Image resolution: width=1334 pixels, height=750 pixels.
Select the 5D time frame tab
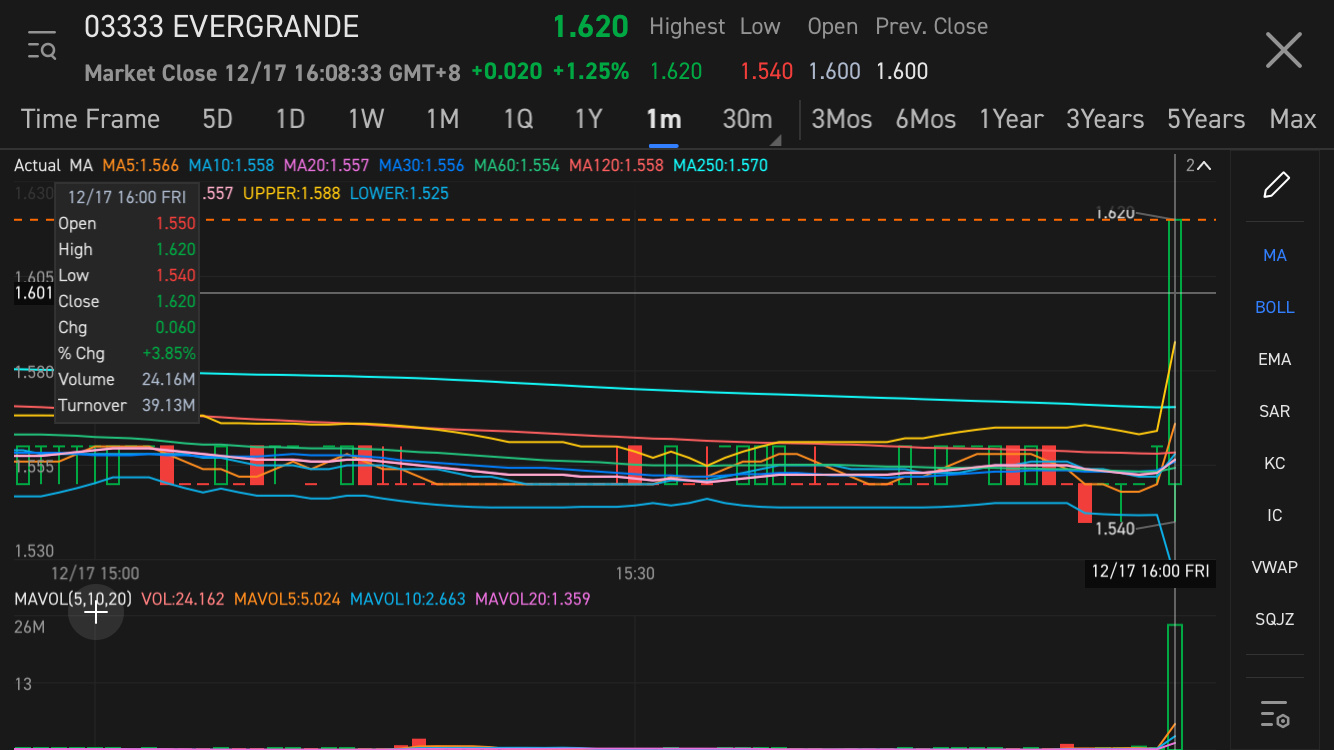[x=217, y=119]
